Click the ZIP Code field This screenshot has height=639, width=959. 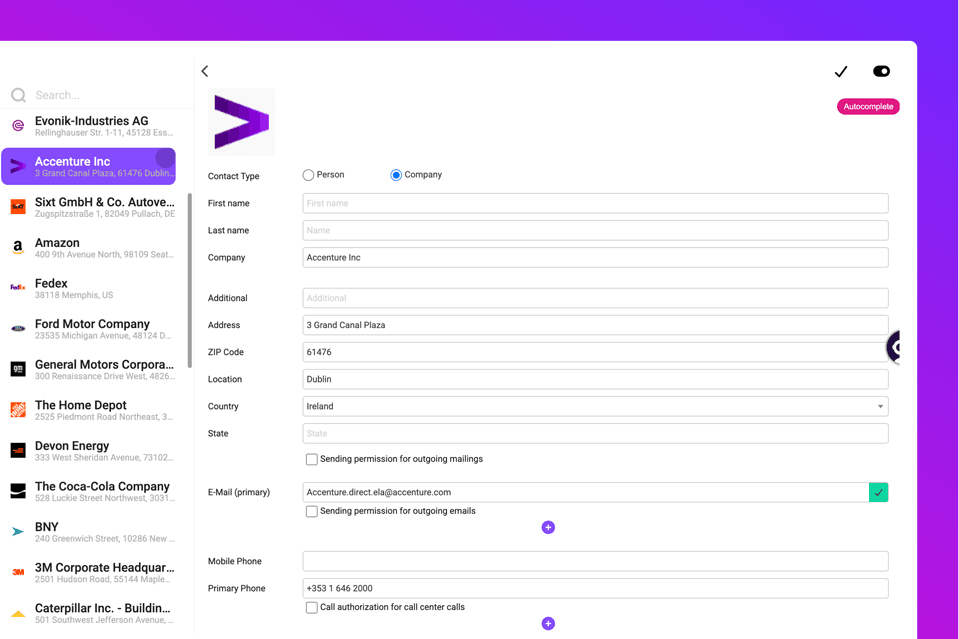pyautogui.click(x=595, y=352)
